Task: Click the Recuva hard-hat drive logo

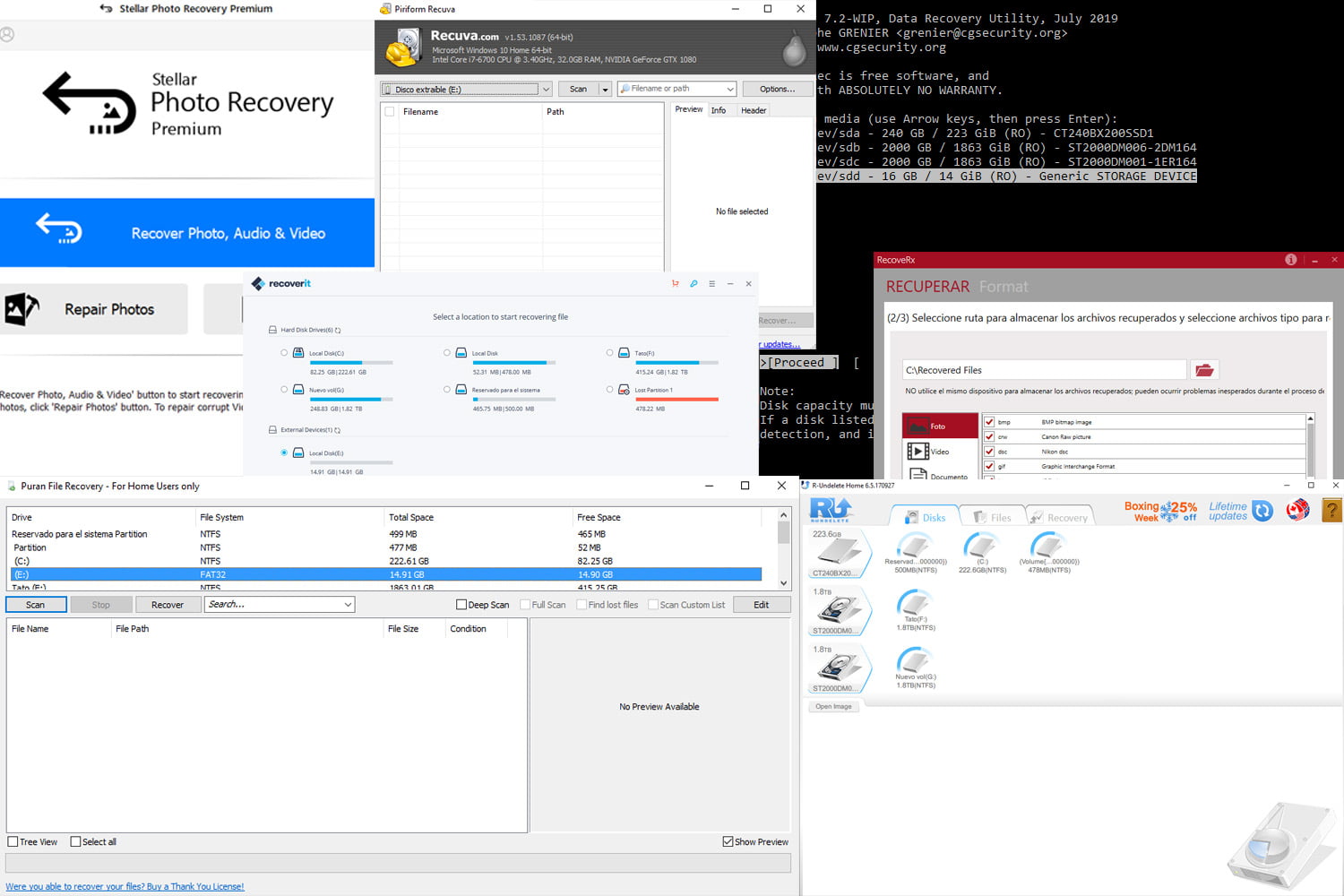Action: click(402, 48)
